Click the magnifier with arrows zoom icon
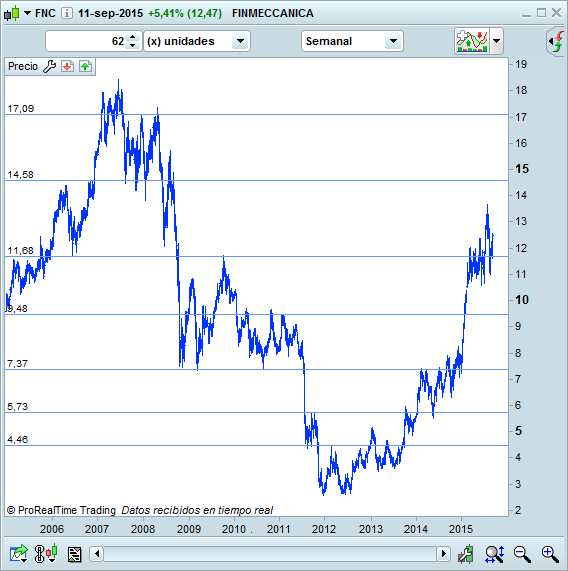 [494, 554]
